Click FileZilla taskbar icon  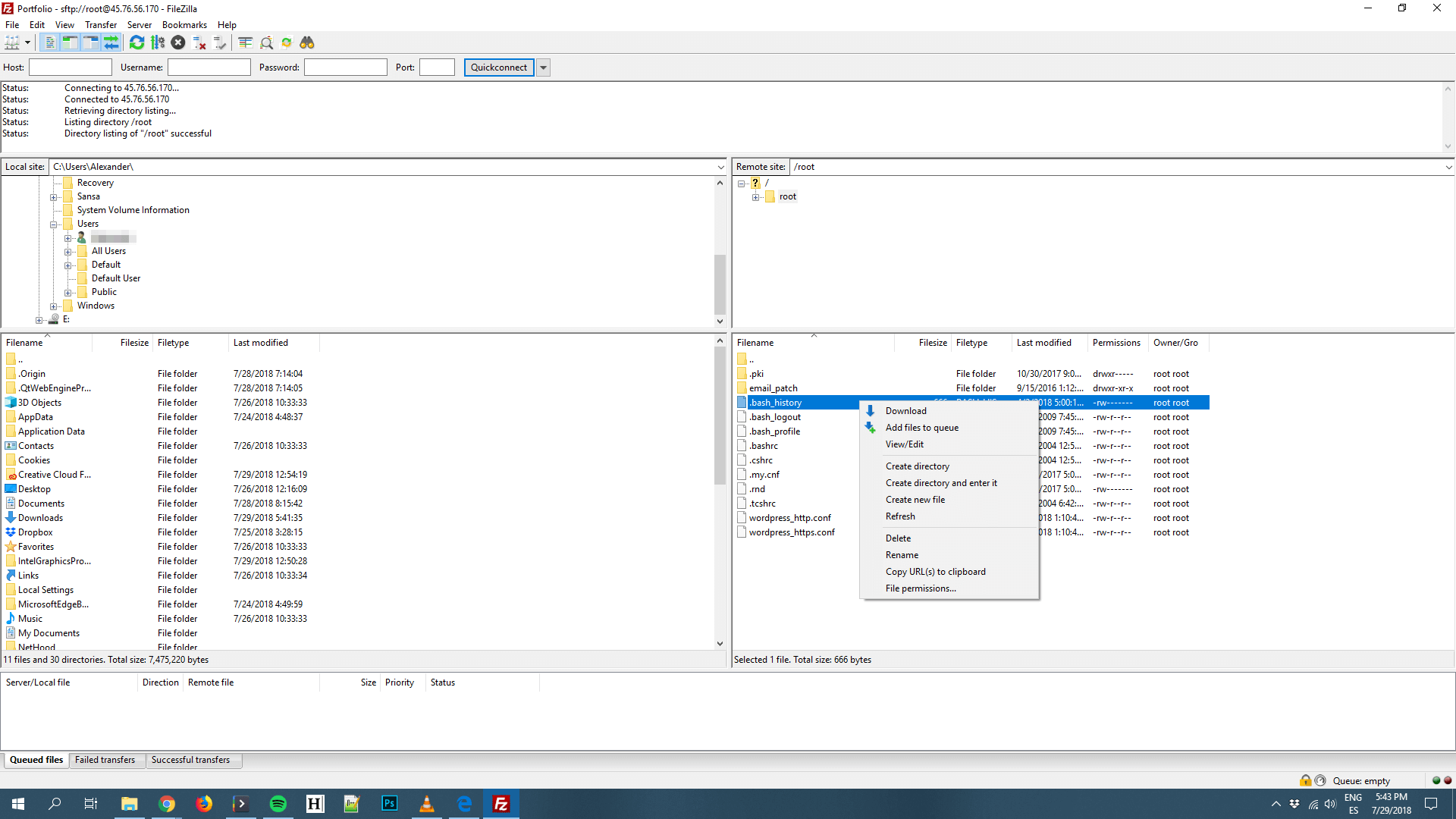[x=502, y=803]
